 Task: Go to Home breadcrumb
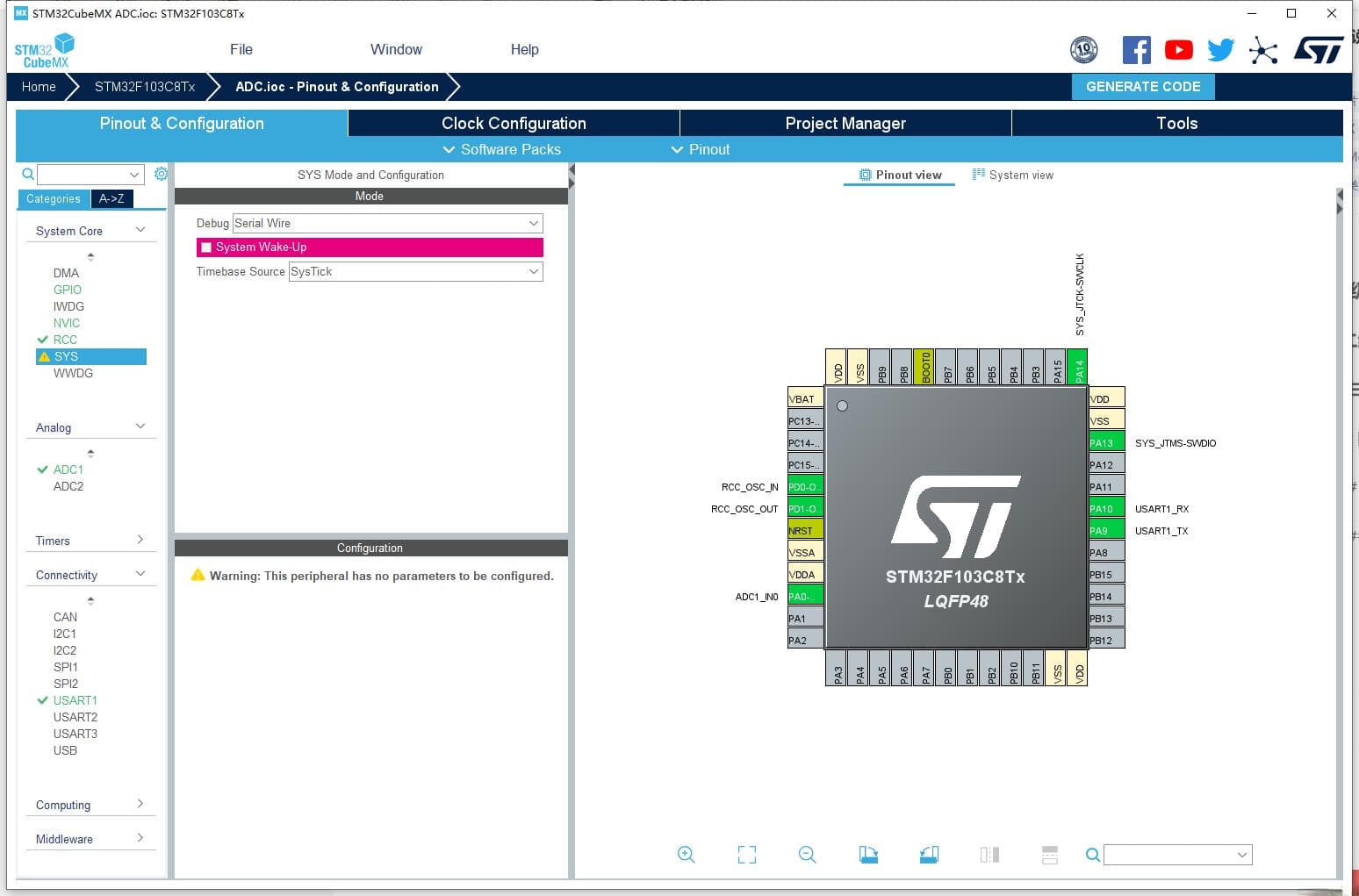tap(39, 86)
